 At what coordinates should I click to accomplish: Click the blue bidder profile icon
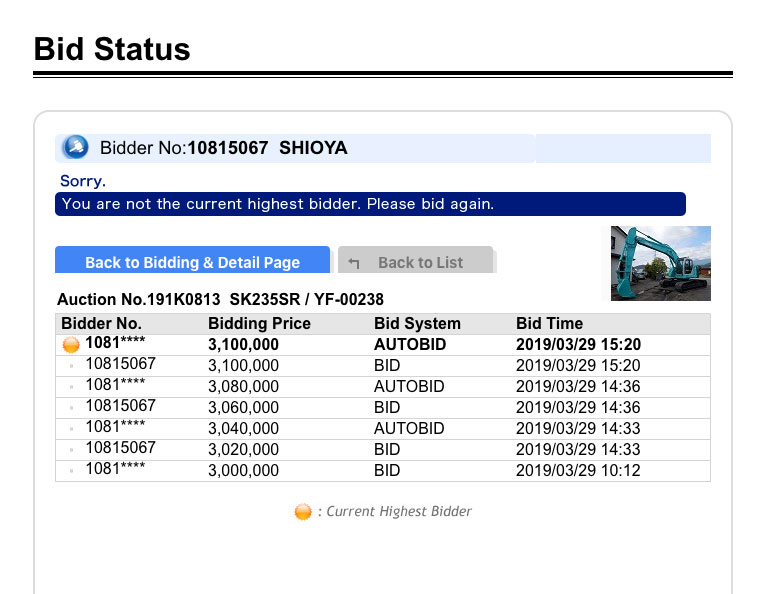[75, 148]
